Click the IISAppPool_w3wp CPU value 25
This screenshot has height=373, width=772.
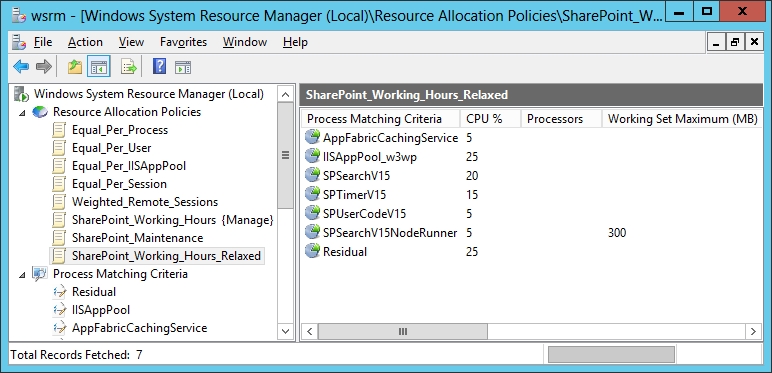[x=472, y=156]
